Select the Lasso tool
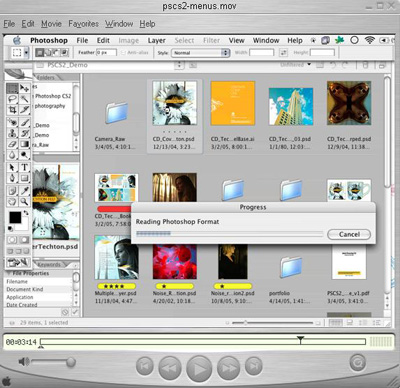The height and width of the screenshot is (388, 400). [12, 99]
